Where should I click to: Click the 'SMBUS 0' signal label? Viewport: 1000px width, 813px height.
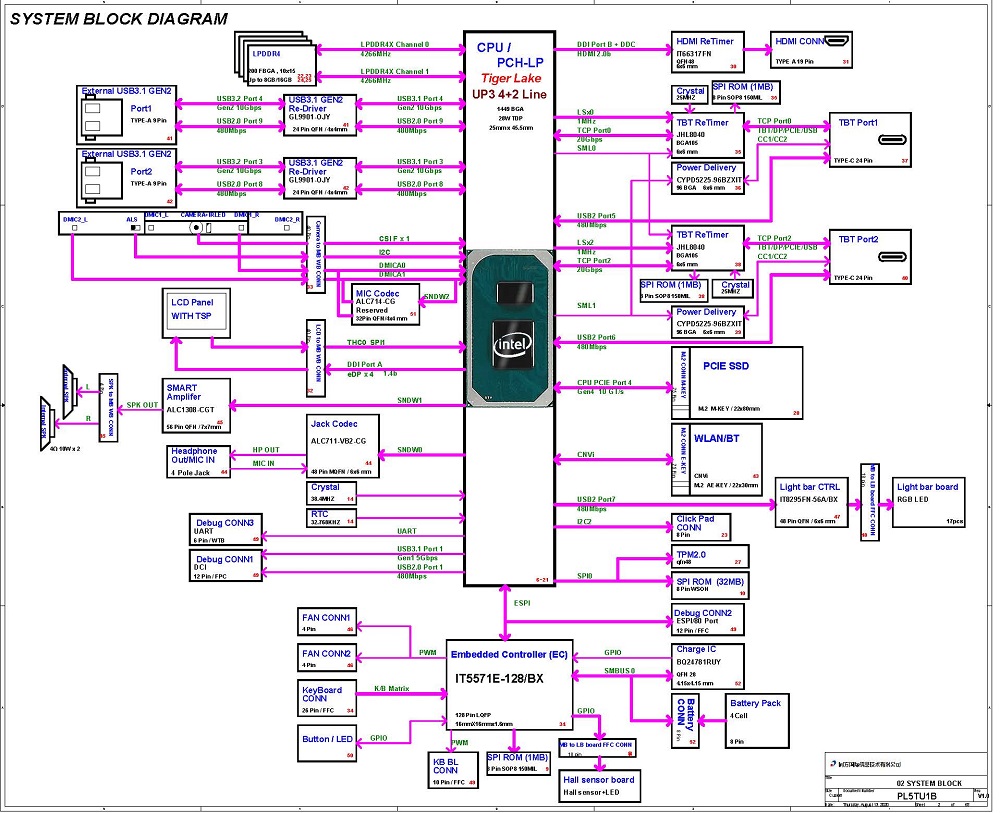(x=619, y=671)
